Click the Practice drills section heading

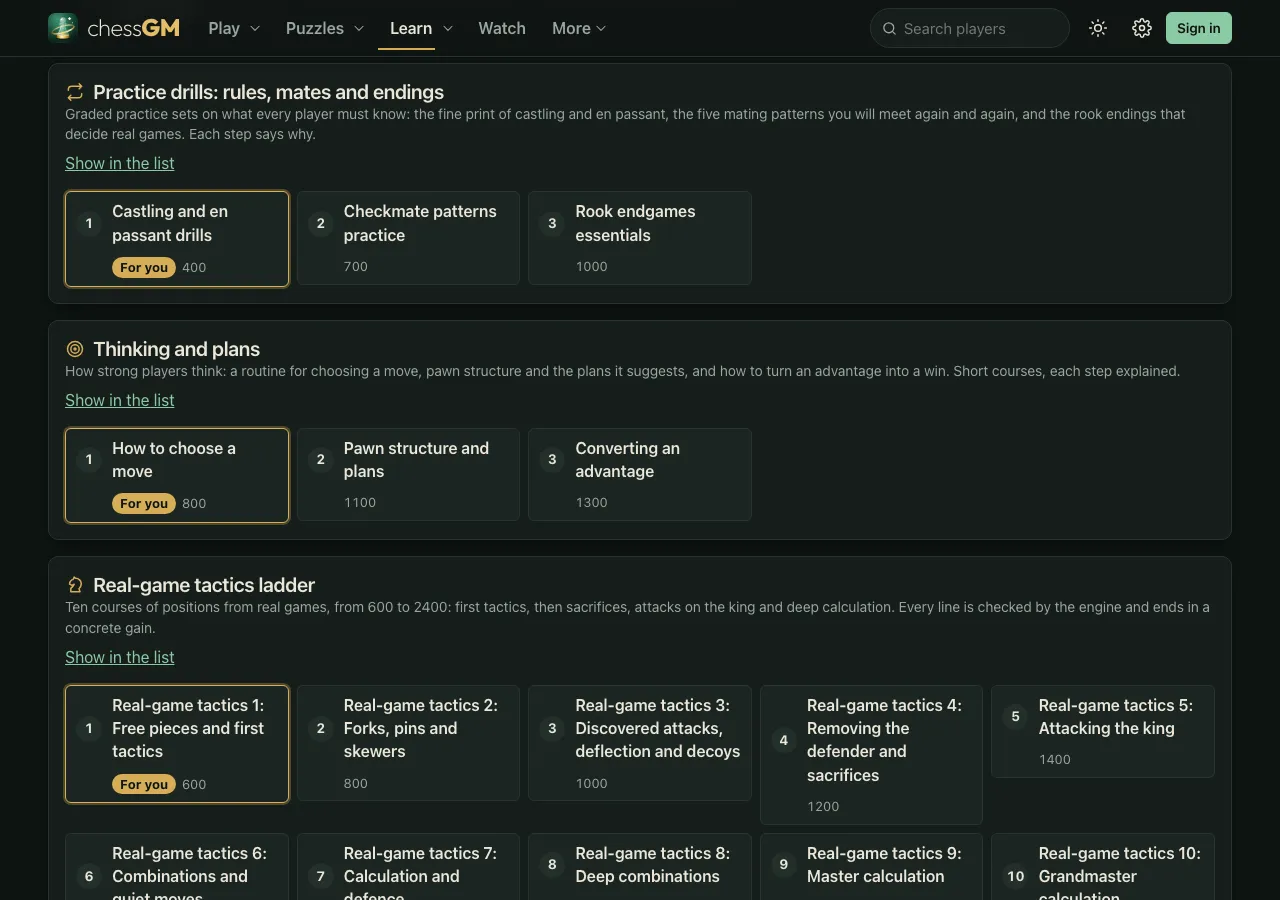click(268, 92)
